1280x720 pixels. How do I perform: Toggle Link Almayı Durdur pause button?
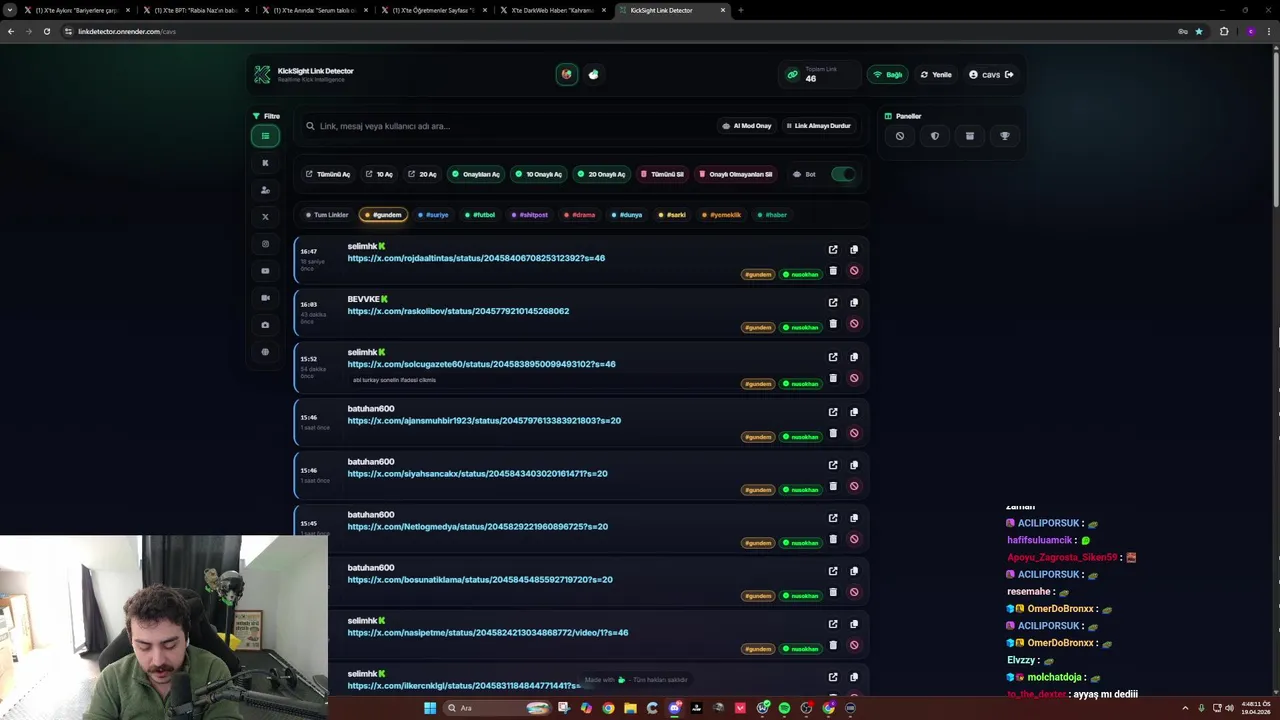[x=818, y=126]
